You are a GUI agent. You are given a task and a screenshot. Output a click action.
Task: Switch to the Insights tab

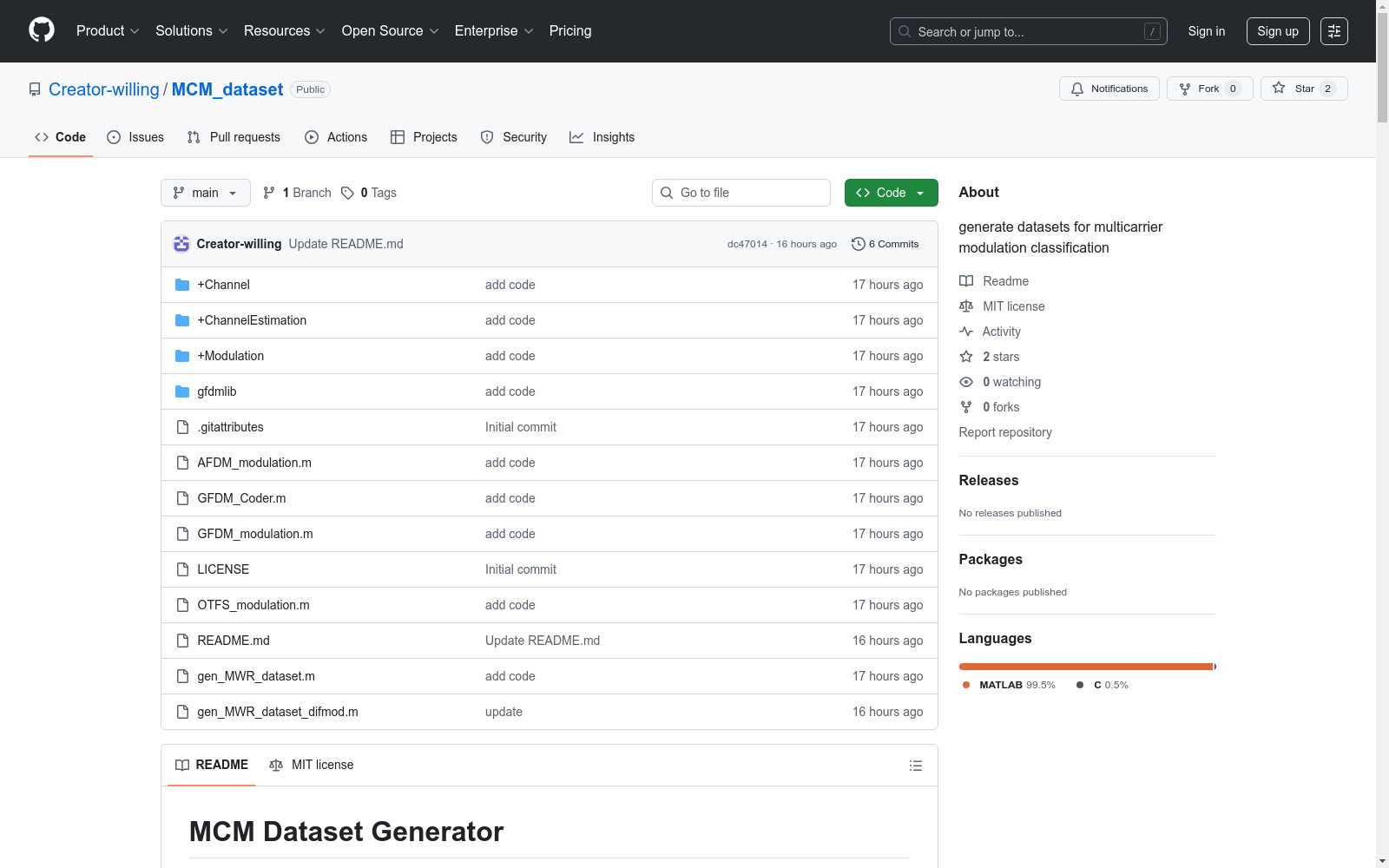coord(602,137)
